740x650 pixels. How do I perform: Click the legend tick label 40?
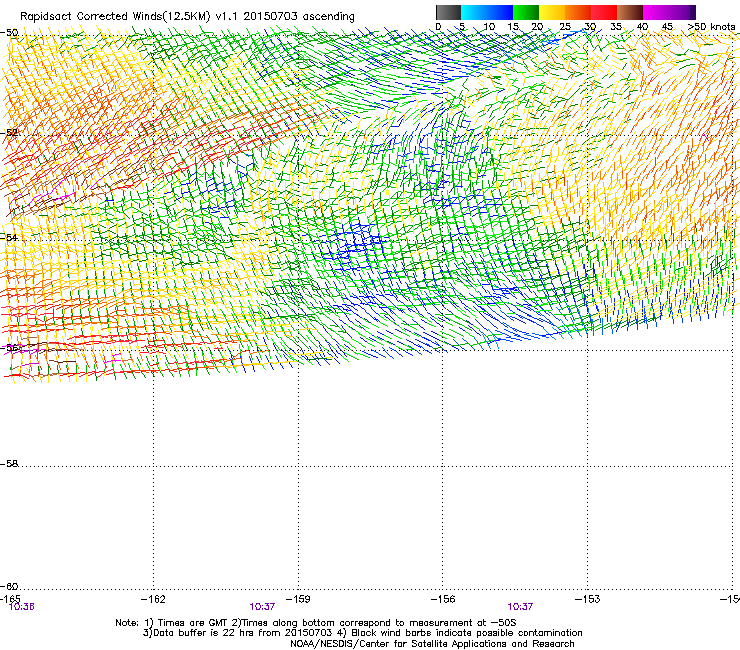point(642,27)
